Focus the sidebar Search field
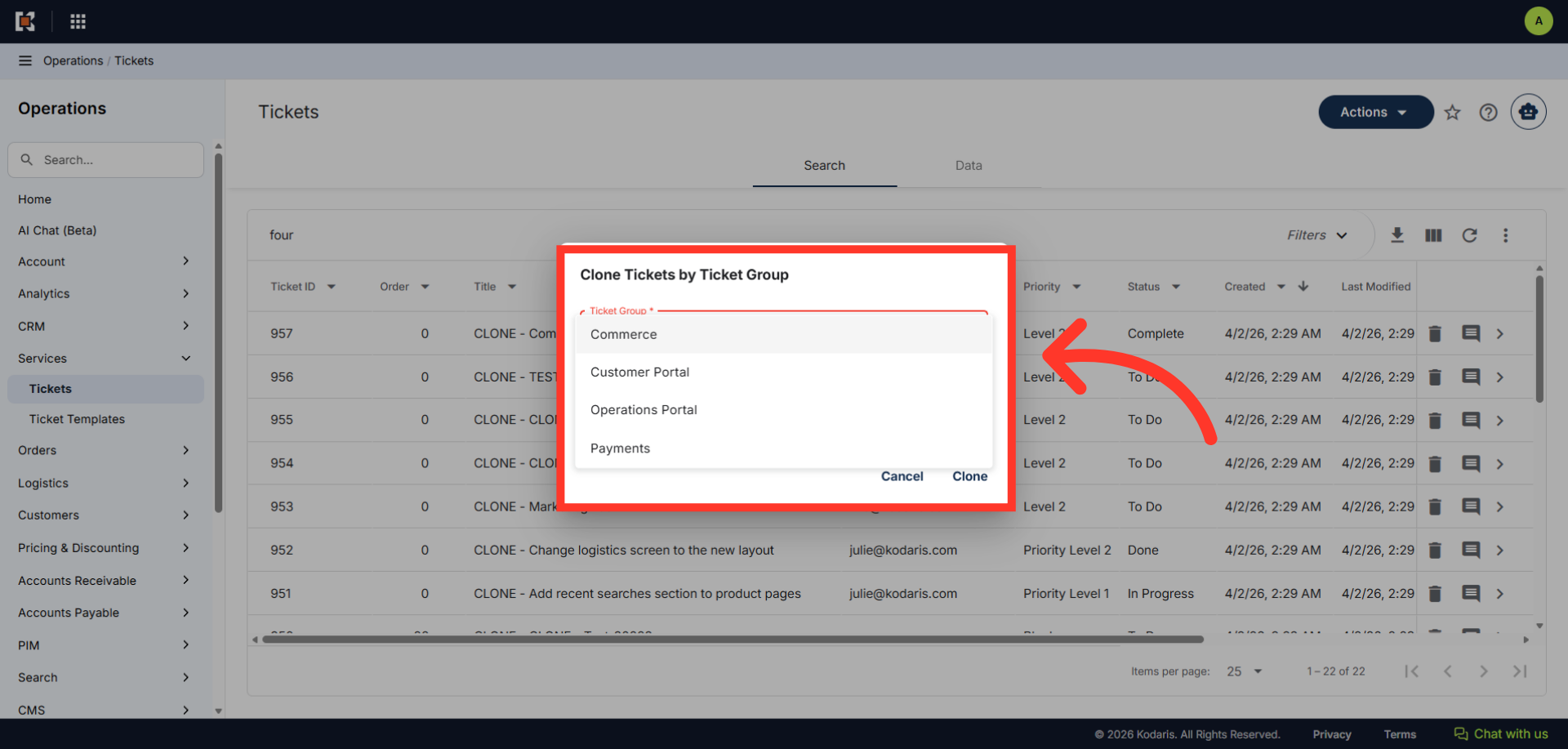 [105, 160]
